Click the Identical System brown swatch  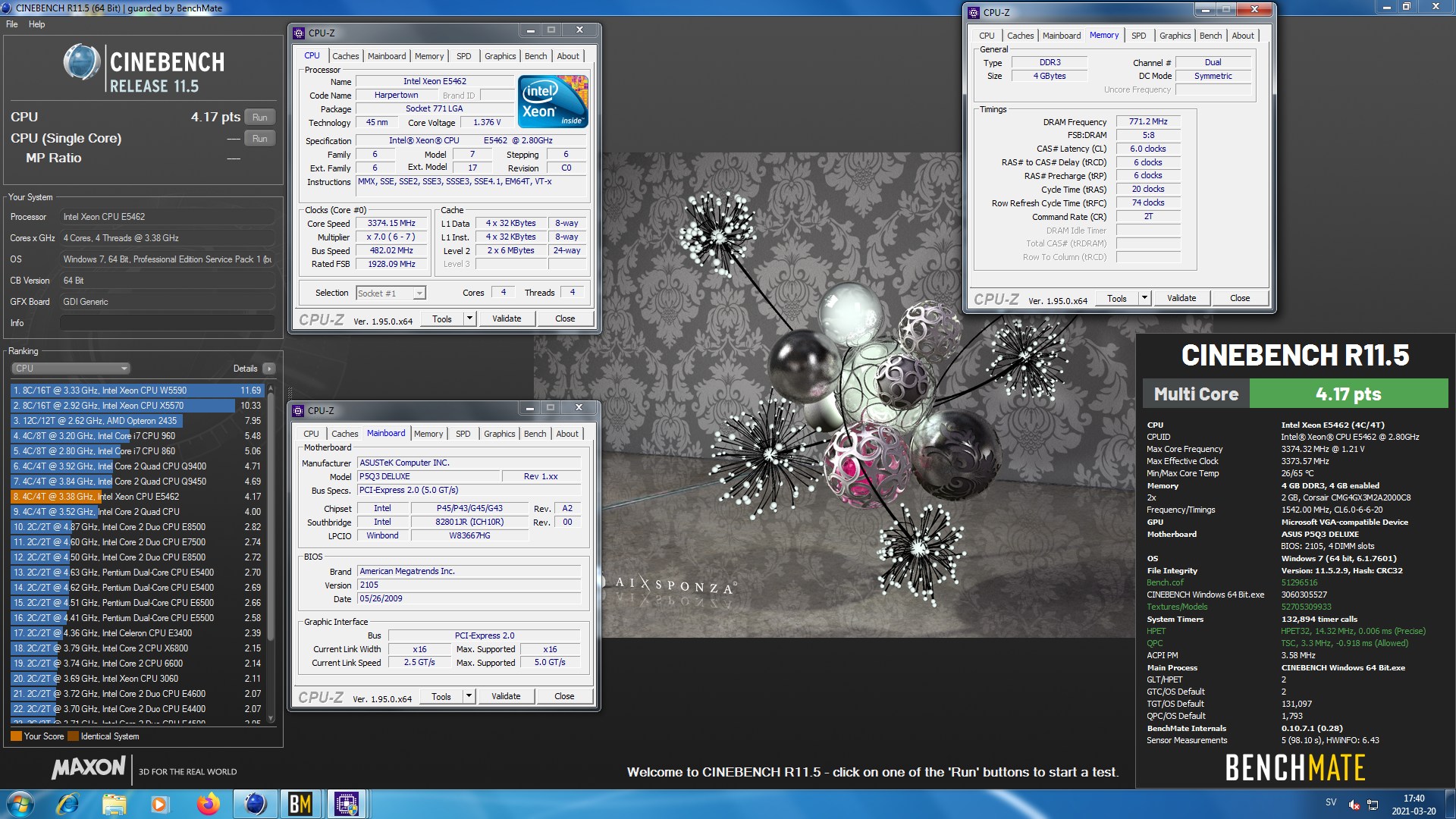[x=73, y=736]
